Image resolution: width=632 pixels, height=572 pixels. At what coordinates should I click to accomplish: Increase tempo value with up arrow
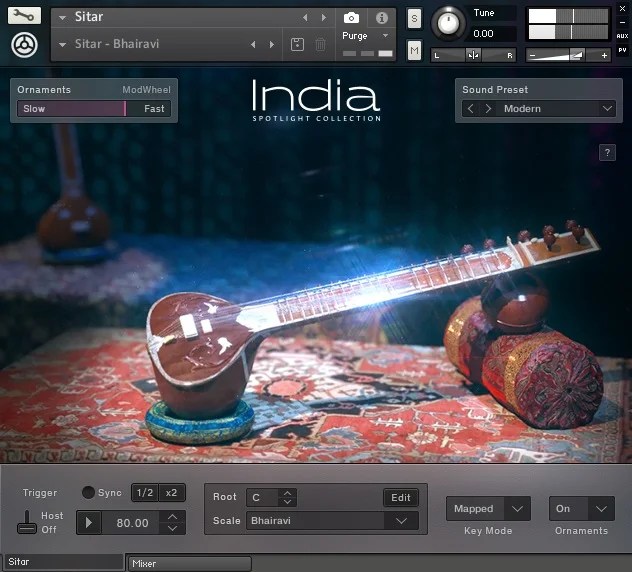click(x=172, y=516)
